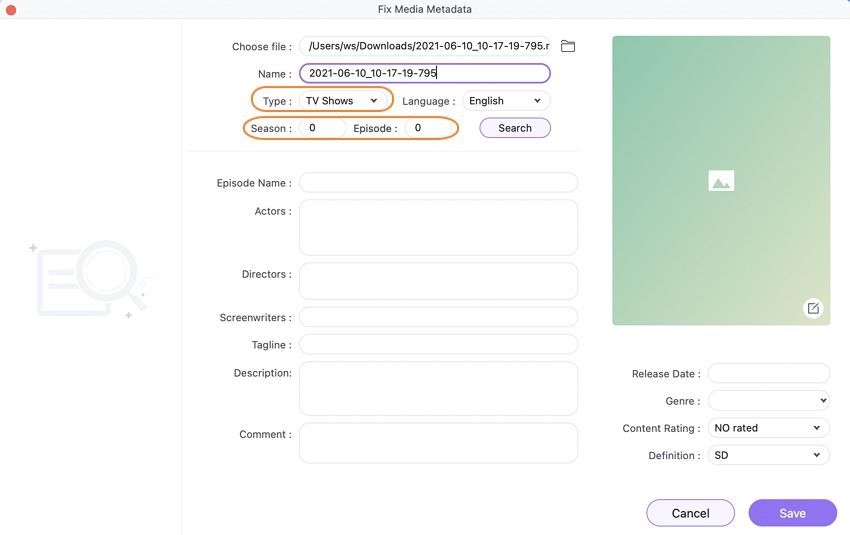Open the Type dropdown showing TV Shows

[342, 101]
